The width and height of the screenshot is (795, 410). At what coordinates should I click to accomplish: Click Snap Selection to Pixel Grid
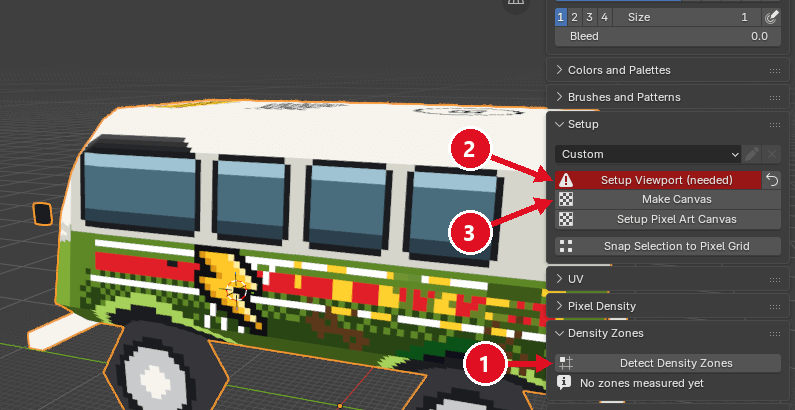[x=668, y=246]
